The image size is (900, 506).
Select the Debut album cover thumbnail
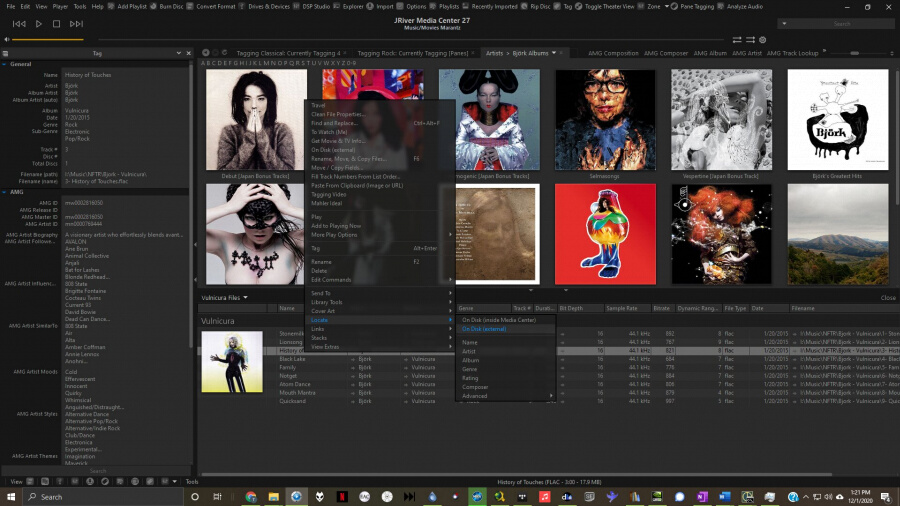coord(256,119)
